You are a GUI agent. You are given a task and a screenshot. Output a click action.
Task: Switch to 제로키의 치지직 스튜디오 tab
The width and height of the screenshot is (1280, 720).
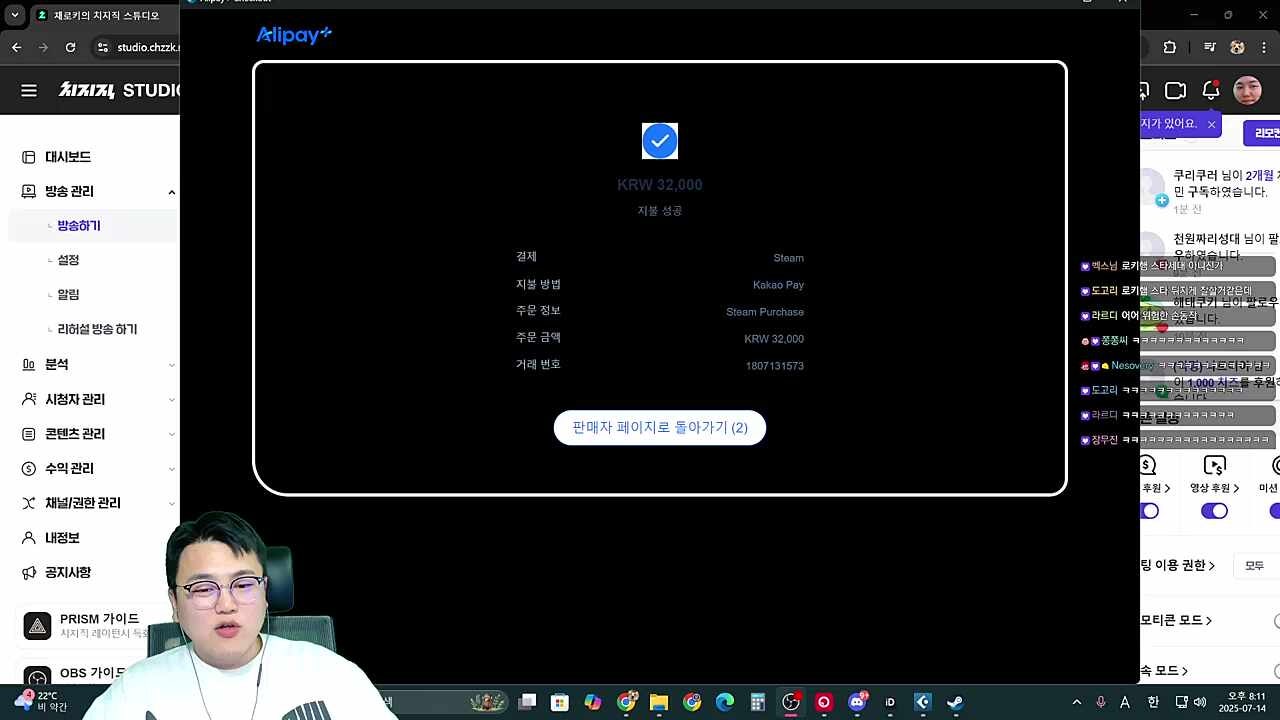[105, 15]
